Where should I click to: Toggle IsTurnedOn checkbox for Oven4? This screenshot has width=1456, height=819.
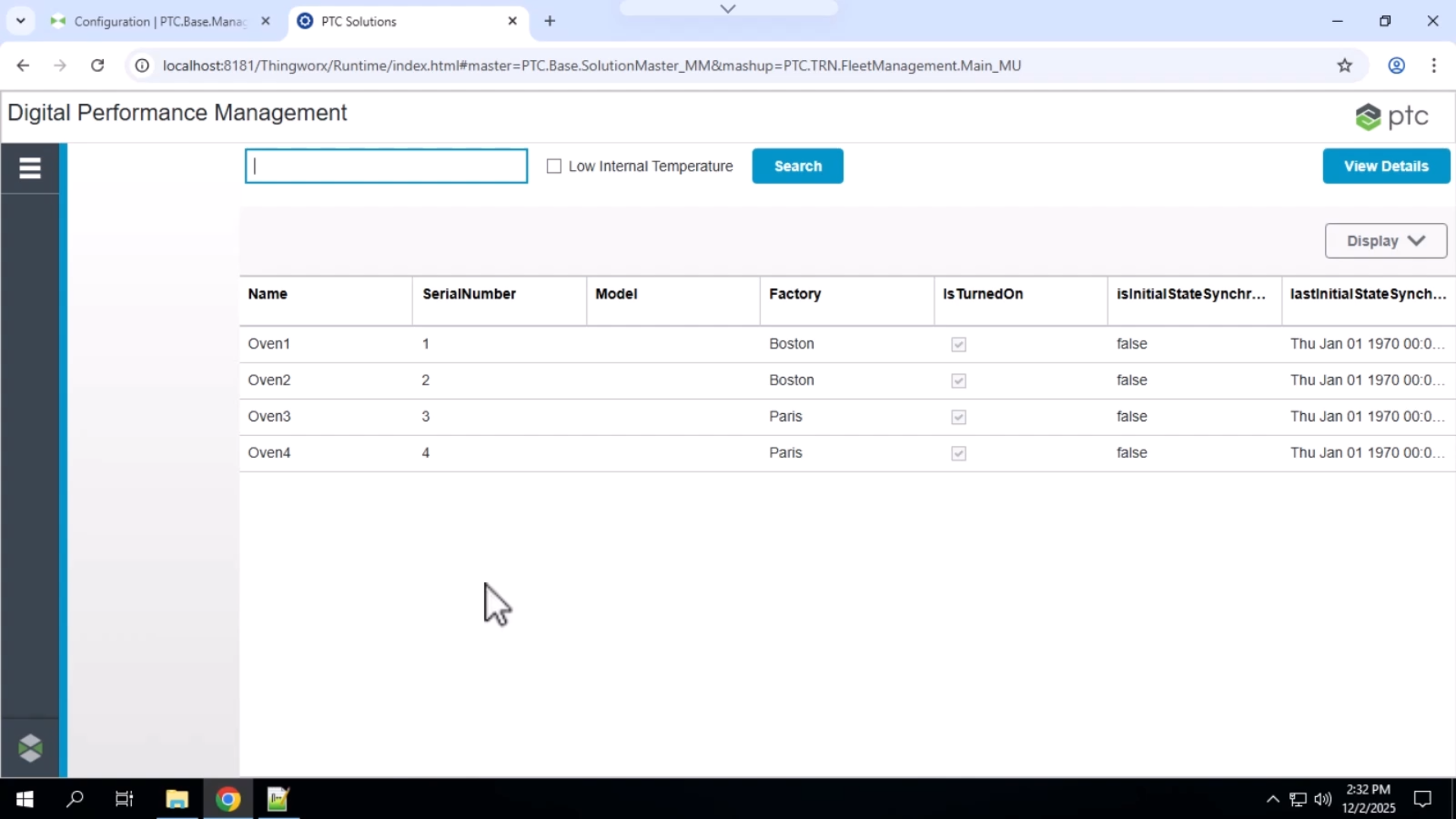(959, 453)
